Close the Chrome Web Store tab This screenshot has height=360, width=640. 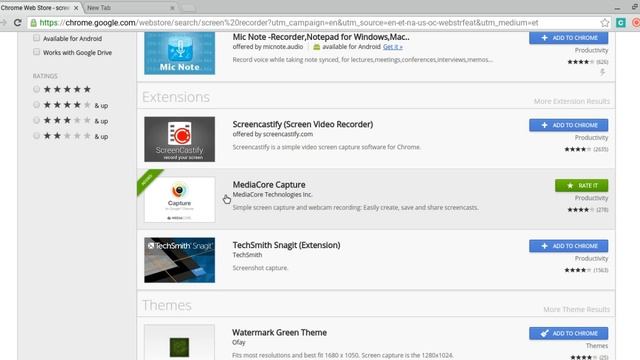(76, 8)
